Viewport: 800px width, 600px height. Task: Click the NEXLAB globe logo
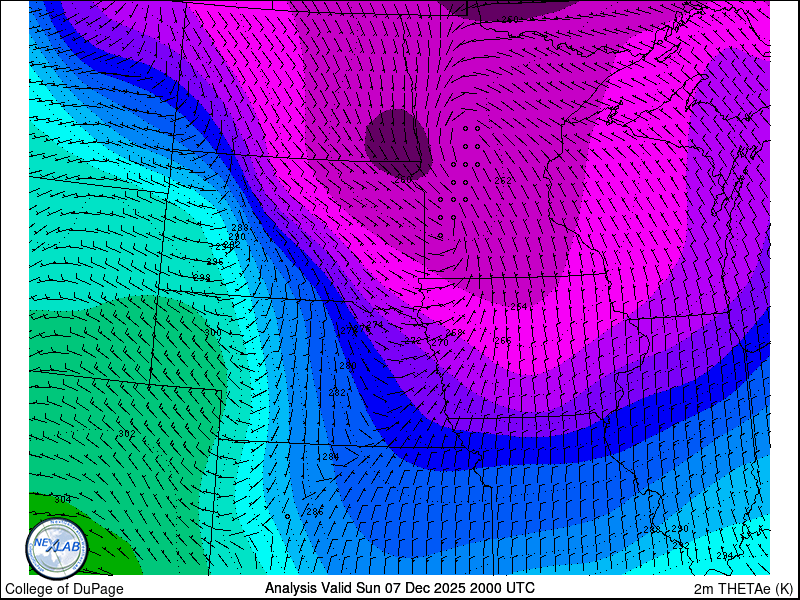click(x=57, y=551)
